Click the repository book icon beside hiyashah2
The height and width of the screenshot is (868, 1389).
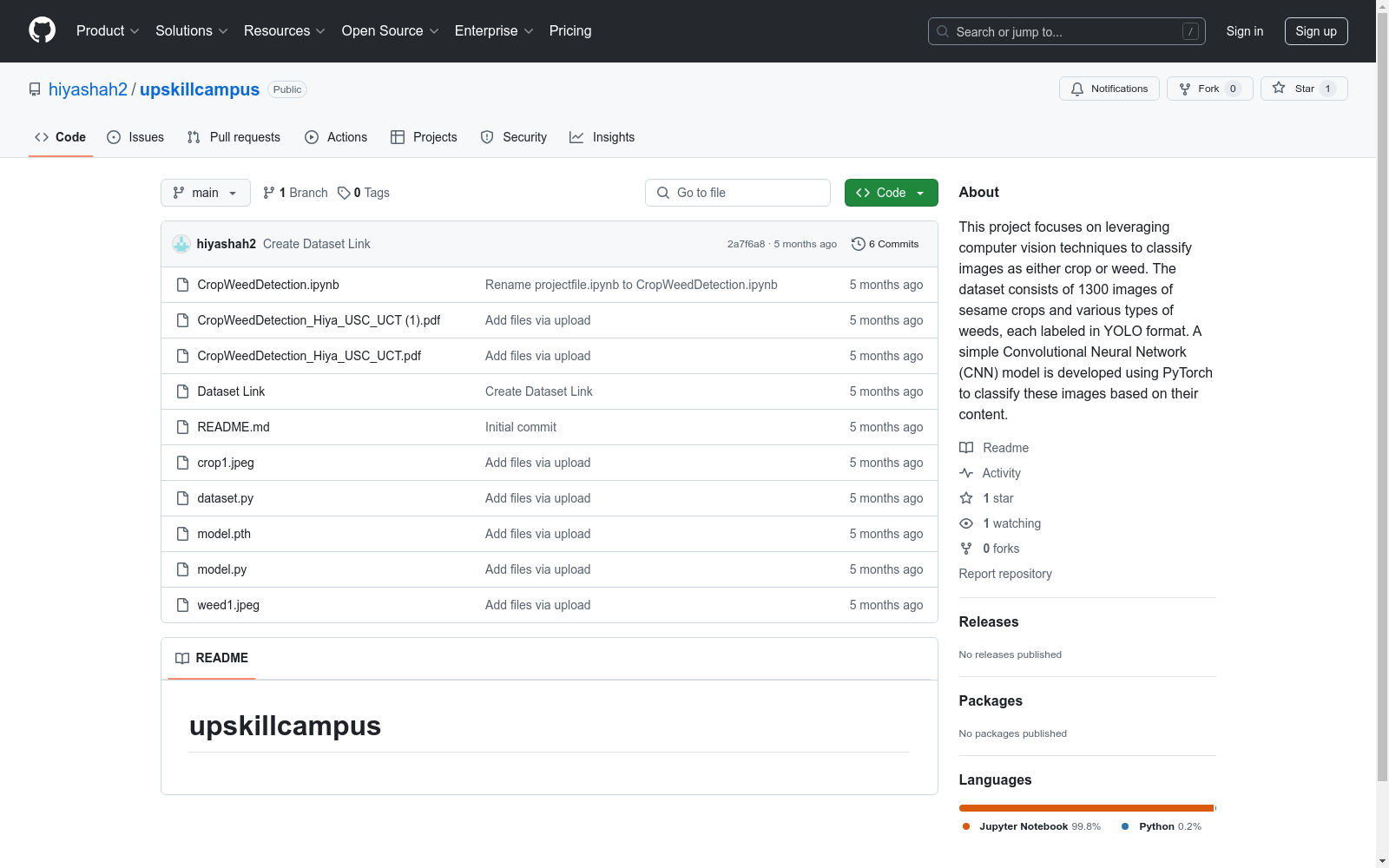35,89
